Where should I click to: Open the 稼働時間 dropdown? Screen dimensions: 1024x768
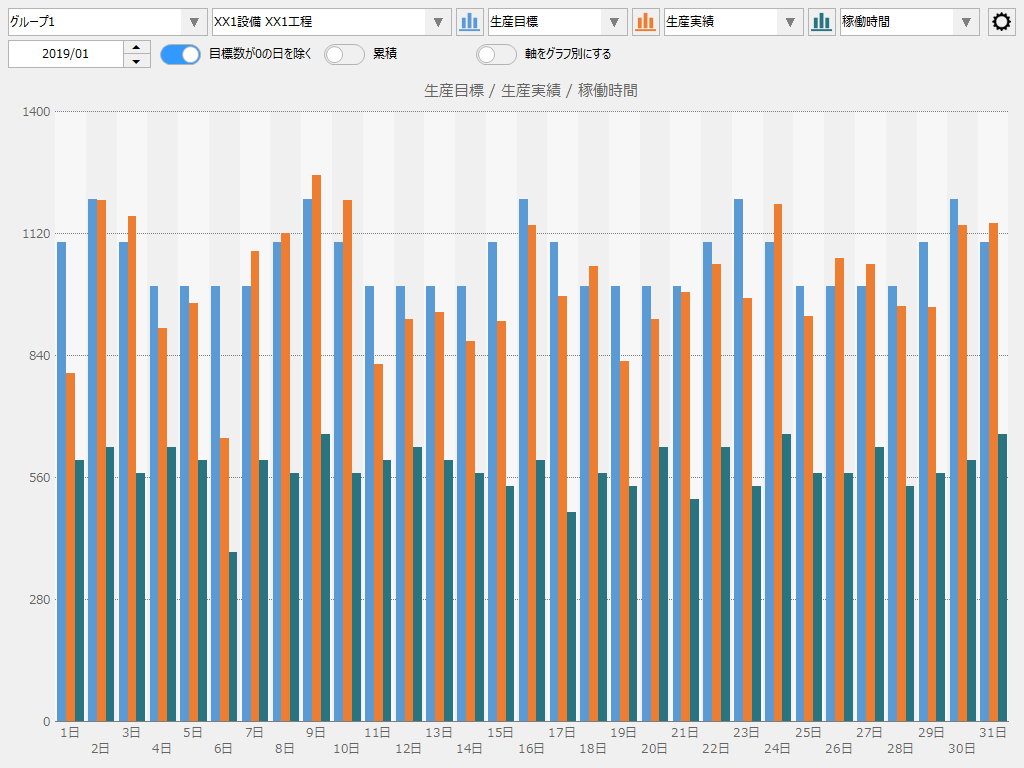pos(910,22)
